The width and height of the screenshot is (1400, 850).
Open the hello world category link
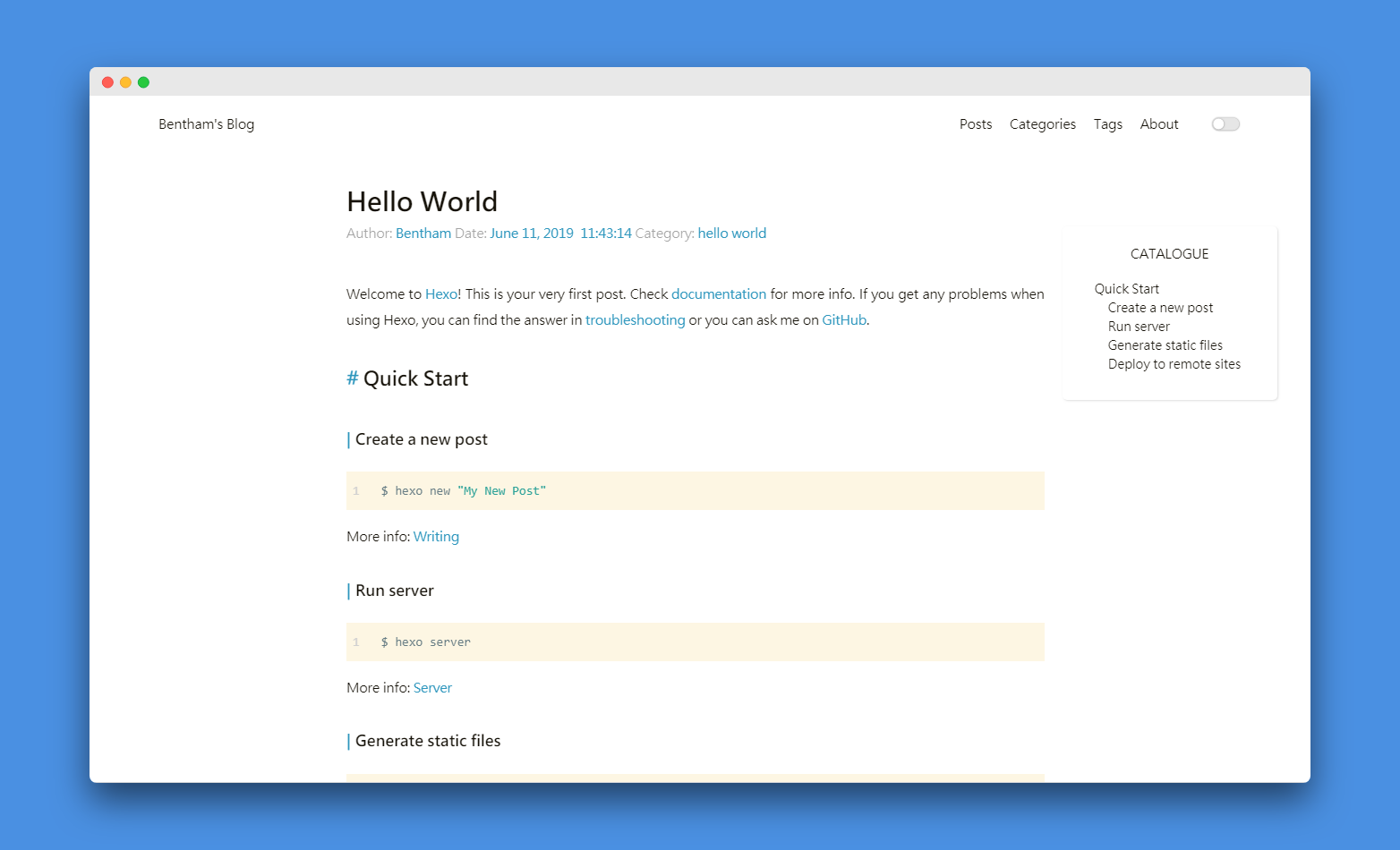coord(732,234)
